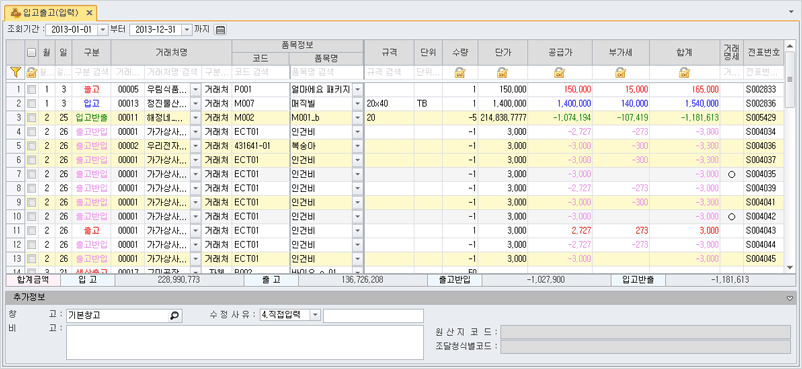This screenshot has height=369, width=802.
Task: Check the checkbox for row 11
Action: pyautogui.click(x=32, y=231)
